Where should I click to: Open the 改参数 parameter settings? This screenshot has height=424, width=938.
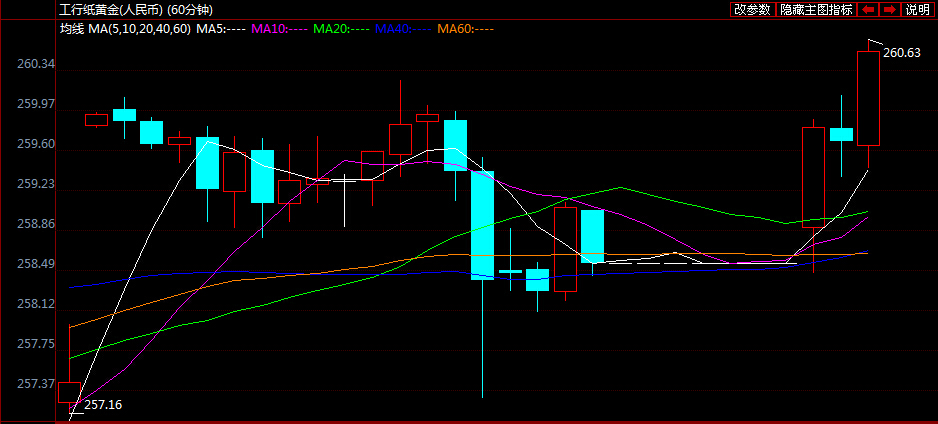tap(752, 9)
